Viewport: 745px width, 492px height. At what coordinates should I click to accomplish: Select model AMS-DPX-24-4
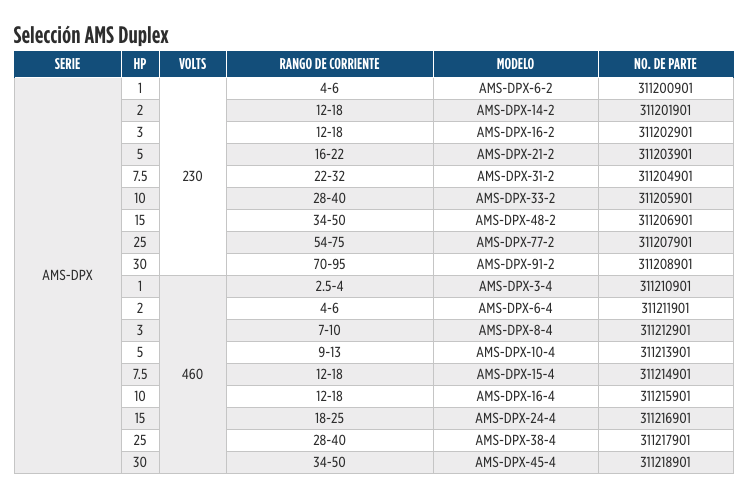click(x=516, y=419)
